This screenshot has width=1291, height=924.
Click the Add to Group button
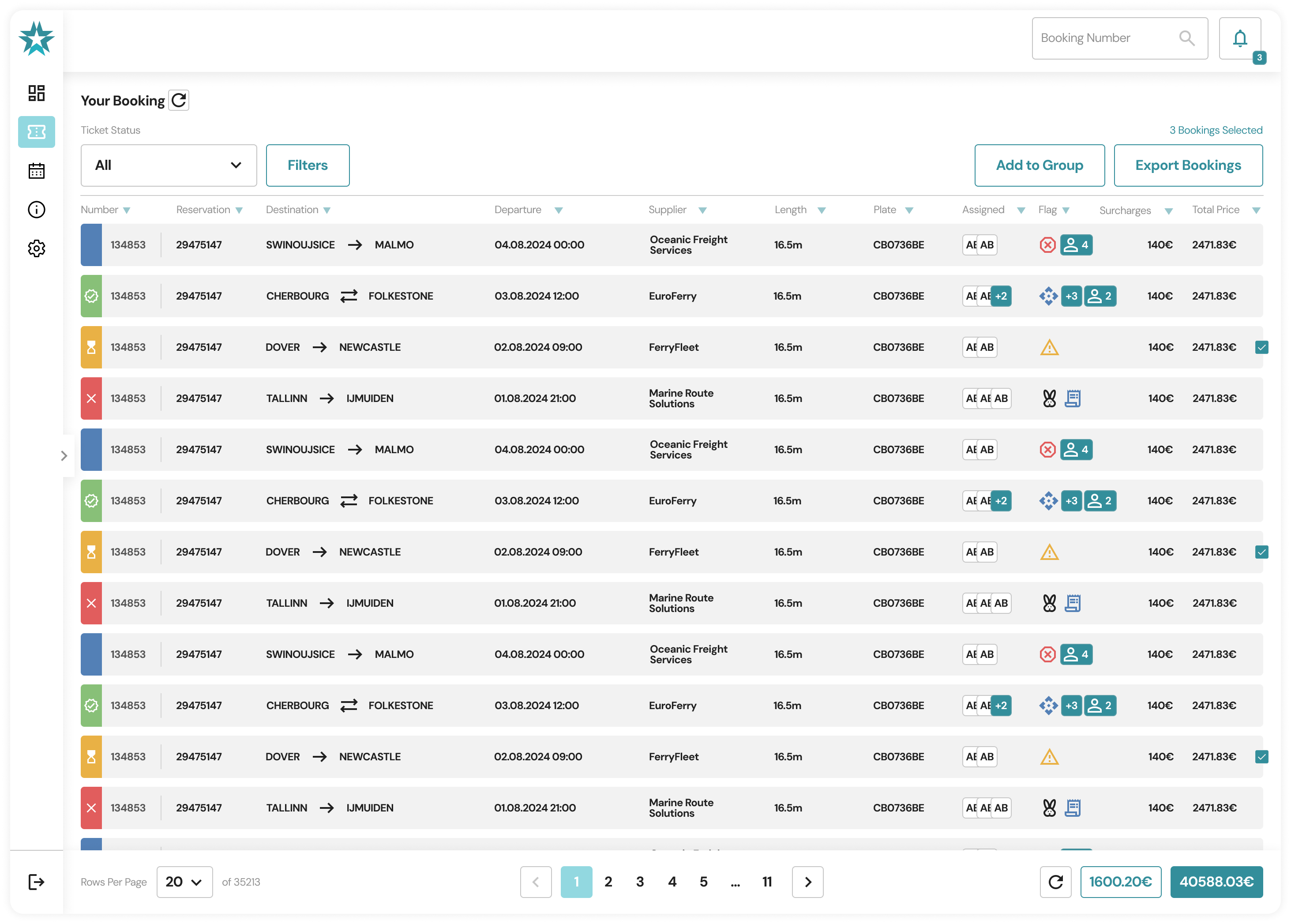[1040, 165]
